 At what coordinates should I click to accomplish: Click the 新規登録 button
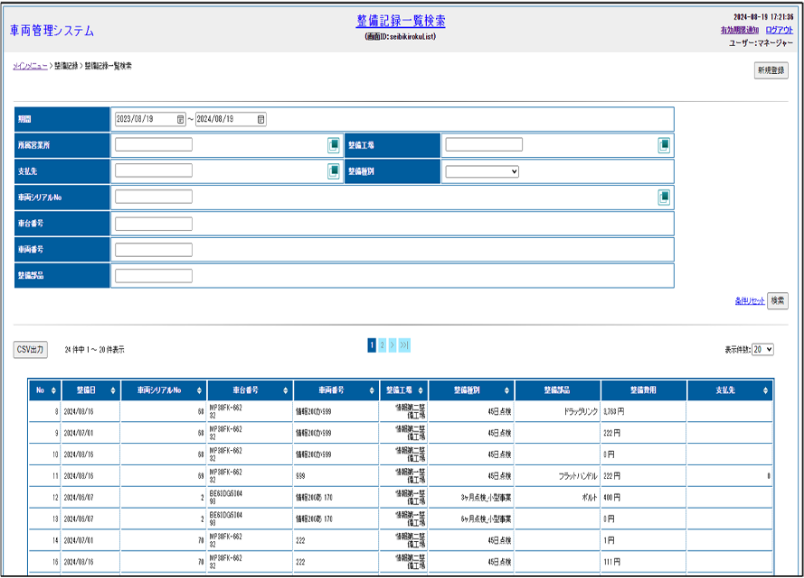pos(771,71)
